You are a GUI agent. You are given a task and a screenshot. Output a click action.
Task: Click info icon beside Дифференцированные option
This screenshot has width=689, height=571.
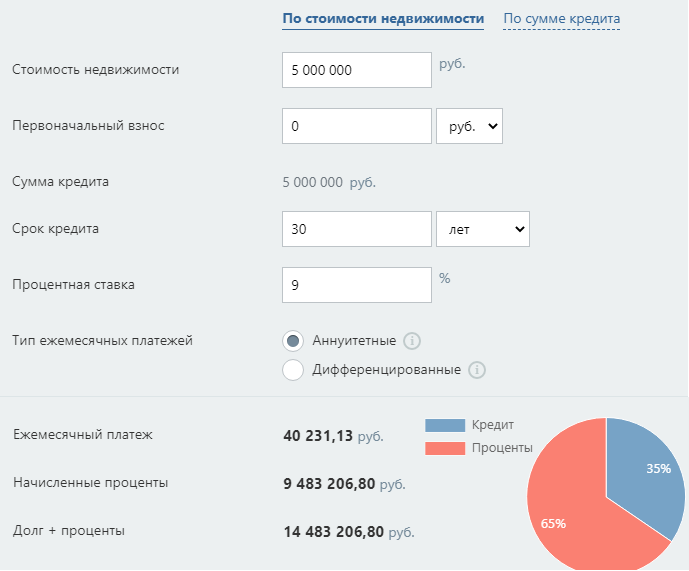477,370
